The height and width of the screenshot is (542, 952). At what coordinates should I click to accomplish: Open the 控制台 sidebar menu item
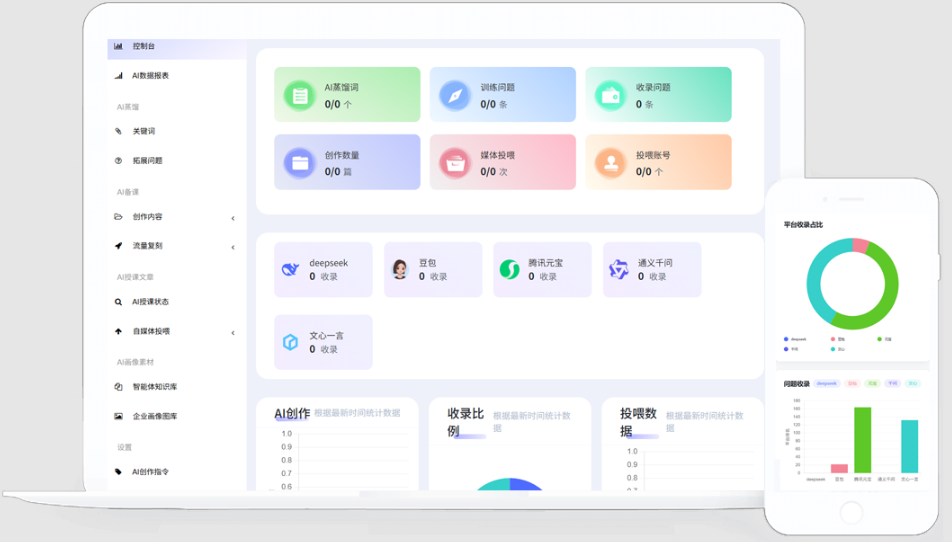144,46
